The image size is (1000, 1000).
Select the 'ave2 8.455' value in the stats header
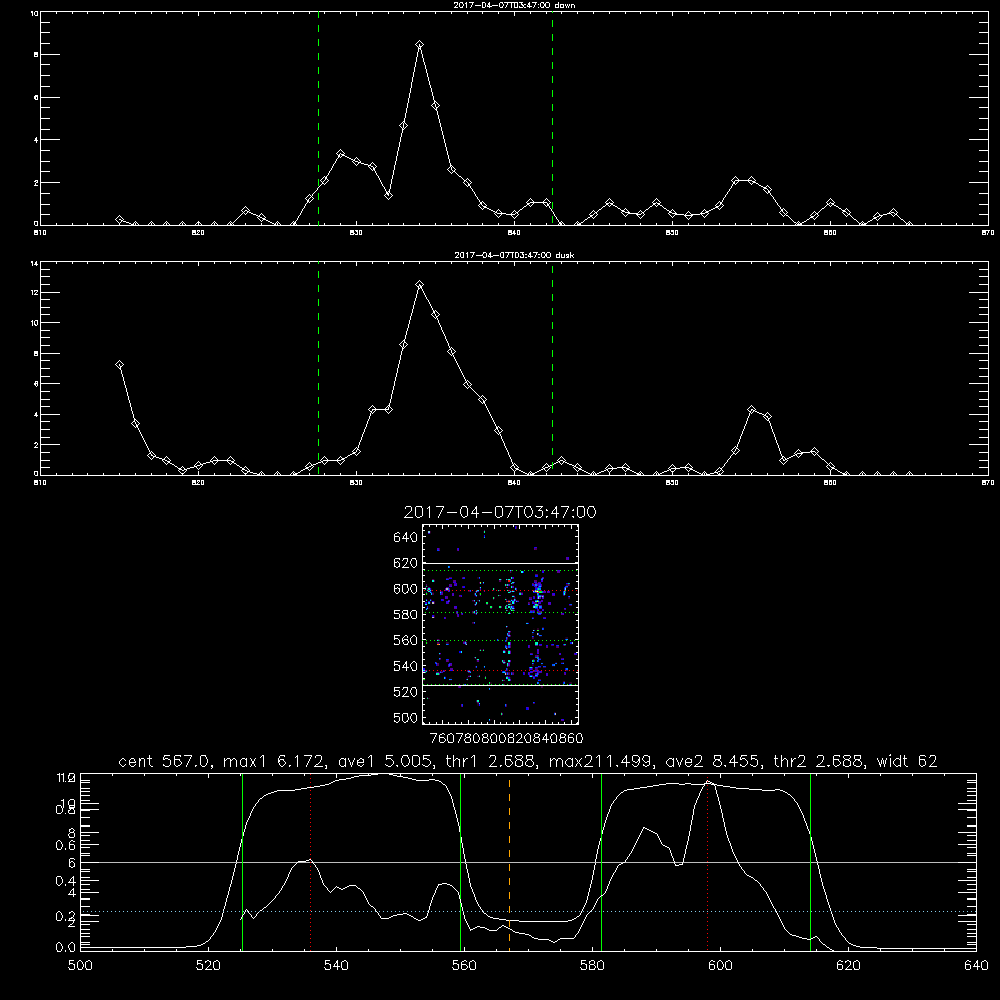[712, 761]
